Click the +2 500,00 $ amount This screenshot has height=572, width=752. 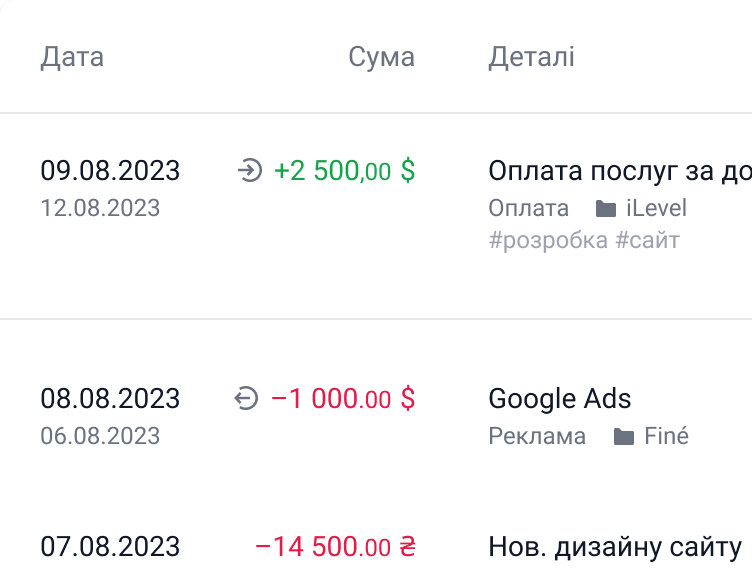pos(344,171)
